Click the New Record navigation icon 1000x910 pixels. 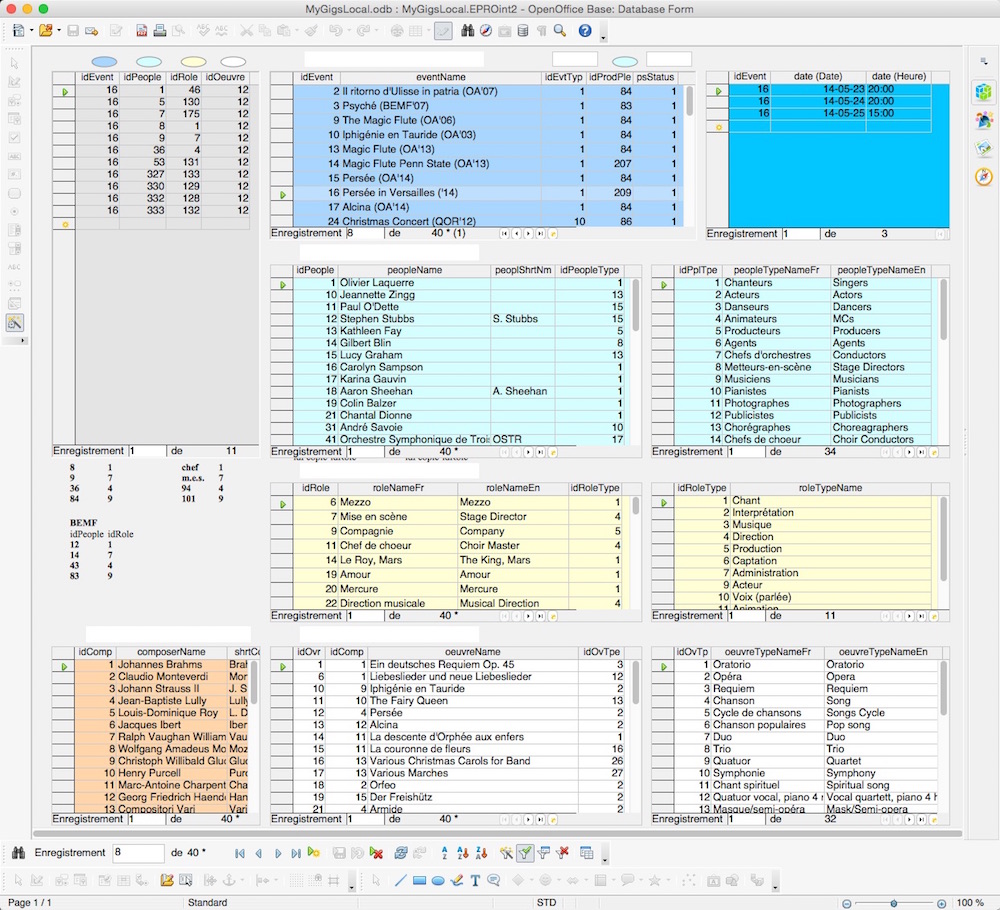tap(314, 853)
